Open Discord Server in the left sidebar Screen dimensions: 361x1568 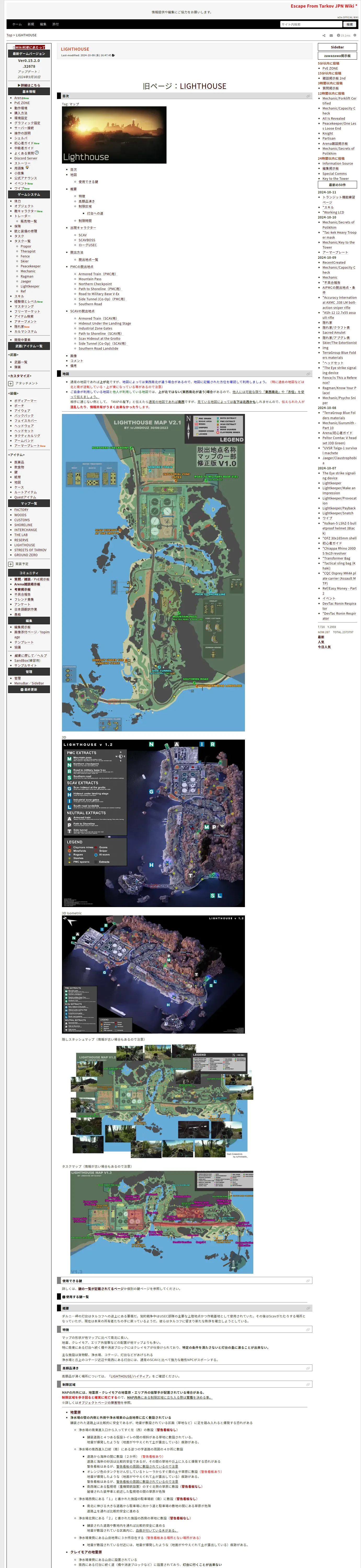pyautogui.click(x=26, y=158)
